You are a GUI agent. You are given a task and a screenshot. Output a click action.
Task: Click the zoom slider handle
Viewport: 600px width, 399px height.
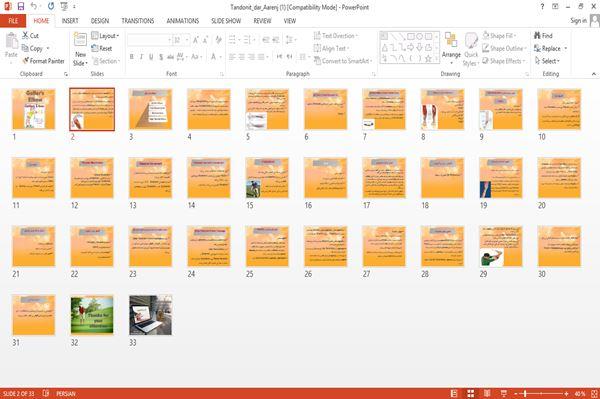[525, 393]
